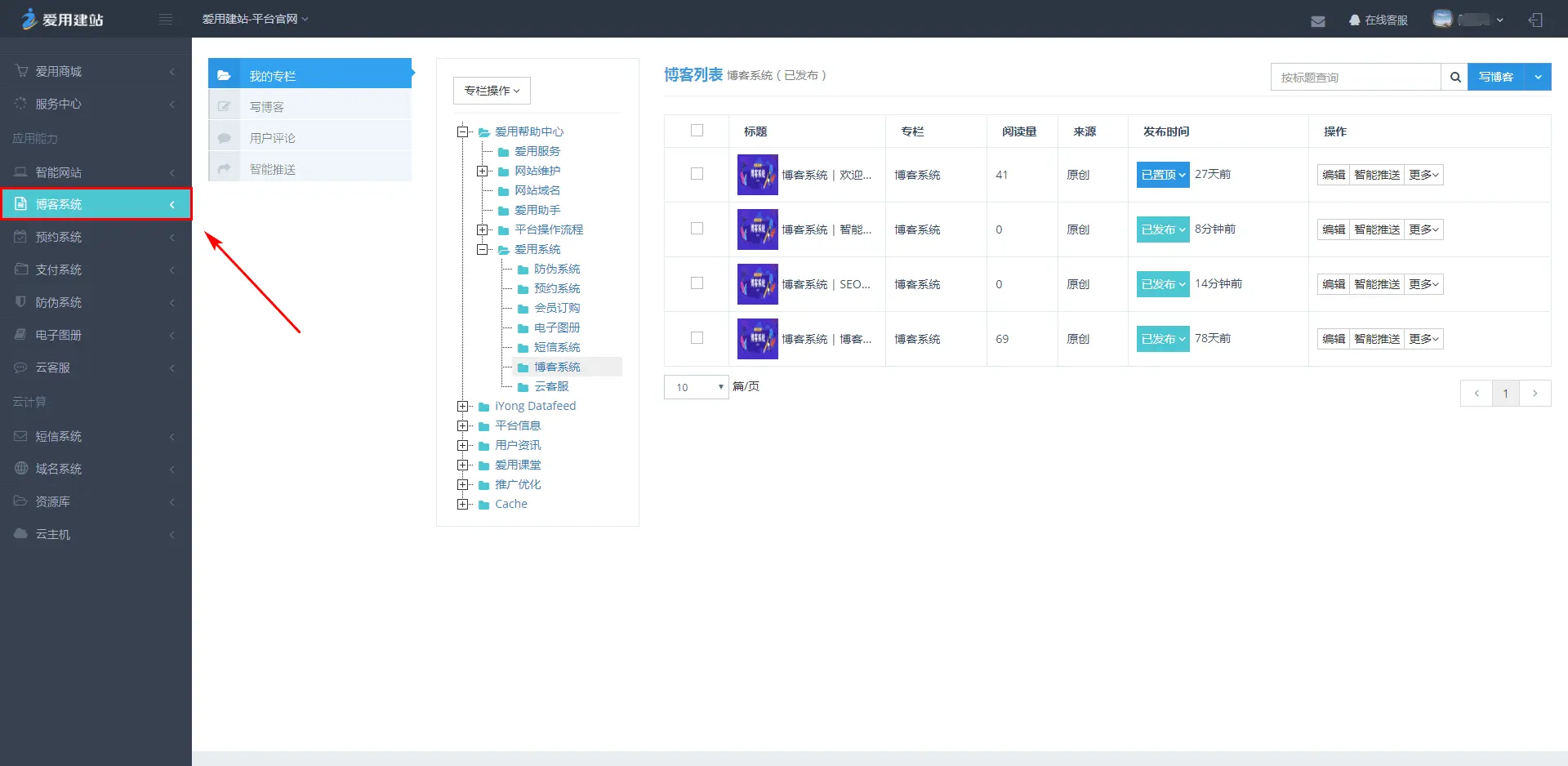Image resolution: width=1568 pixels, height=766 pixels.
Task: Click the search magnifier icon button
Action: pos(1454,78)
